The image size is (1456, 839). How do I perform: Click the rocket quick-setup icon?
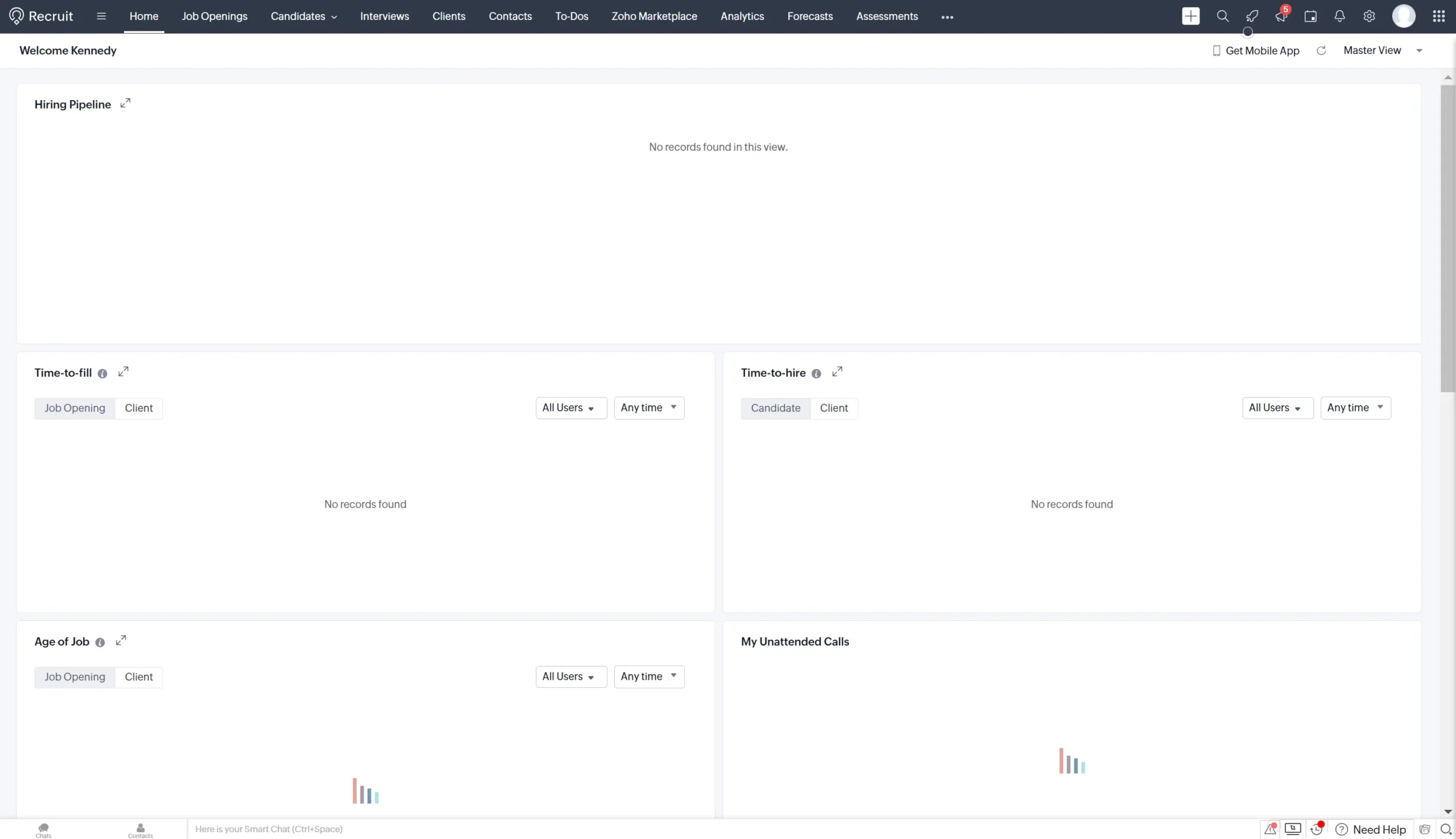[1252, 15]
